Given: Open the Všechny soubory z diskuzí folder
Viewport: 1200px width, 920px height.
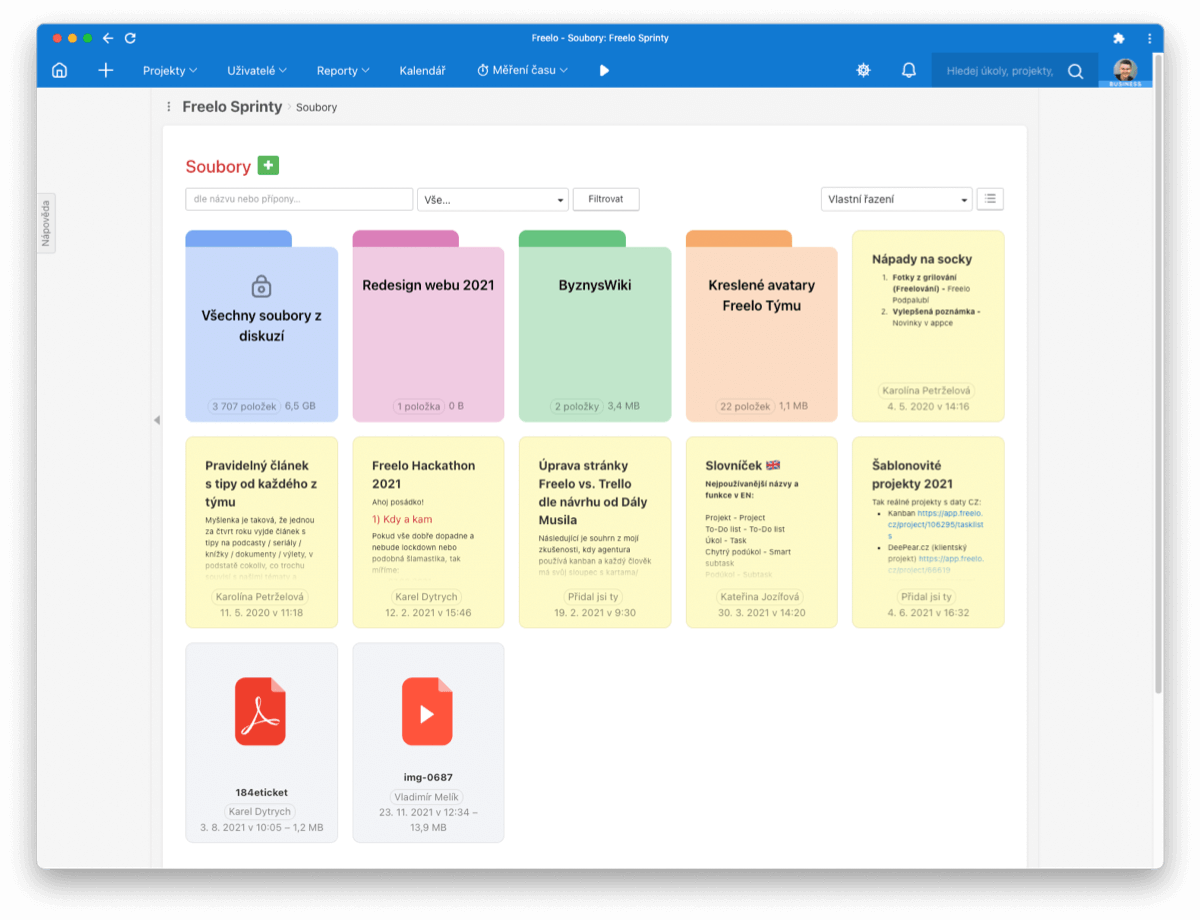Looking at the screenshot, I should (261, 326).
